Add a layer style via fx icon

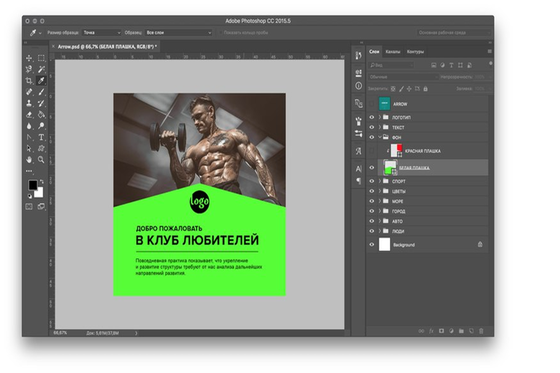431,331
